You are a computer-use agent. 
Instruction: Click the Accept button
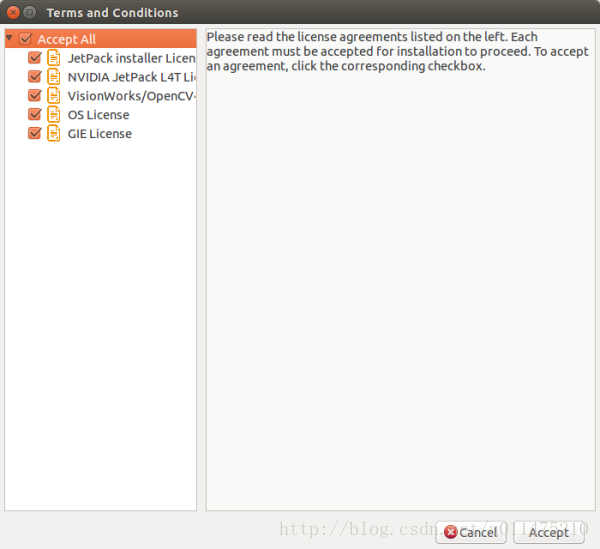coord(548,532)
